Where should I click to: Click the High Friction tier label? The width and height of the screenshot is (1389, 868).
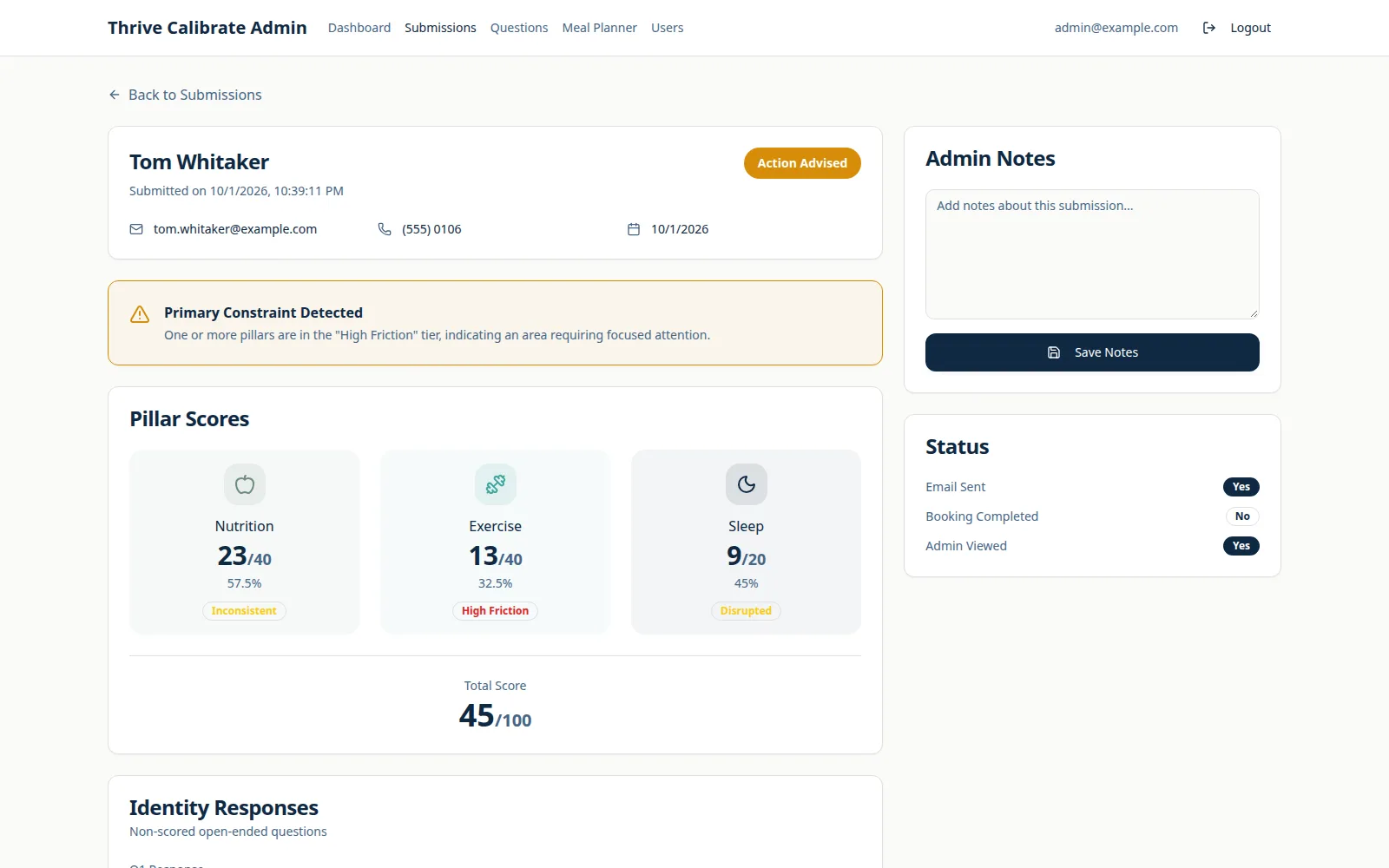(495, 611)
